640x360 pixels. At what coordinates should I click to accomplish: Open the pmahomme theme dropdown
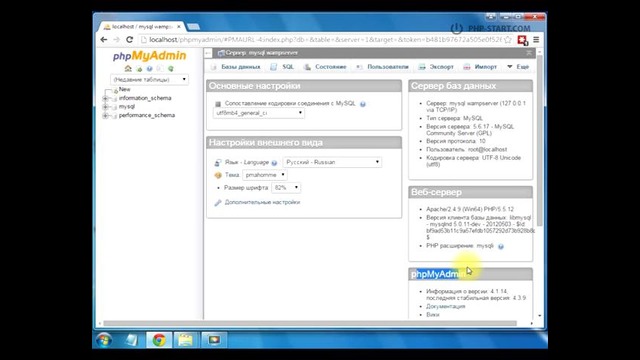pos(265,175)
